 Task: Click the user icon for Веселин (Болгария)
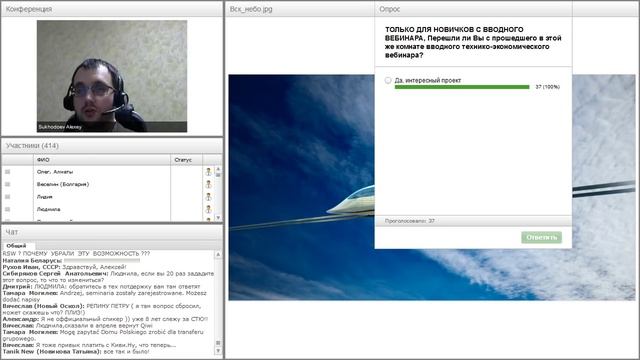209,184
